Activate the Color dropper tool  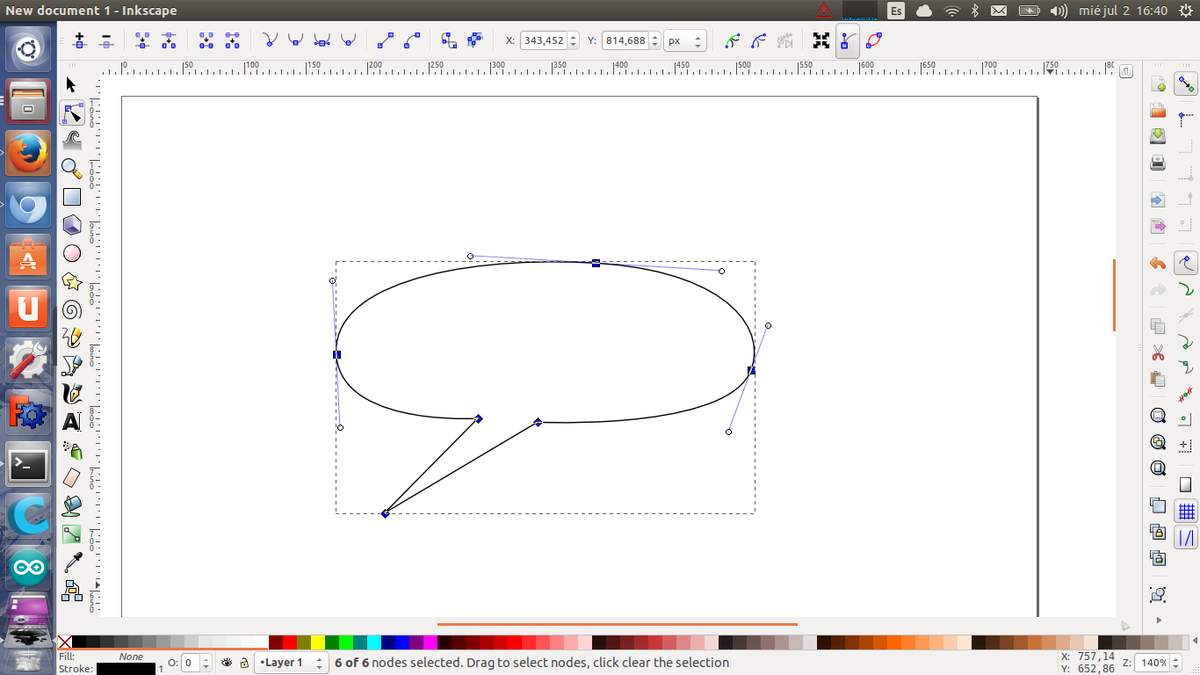point(71,563)
